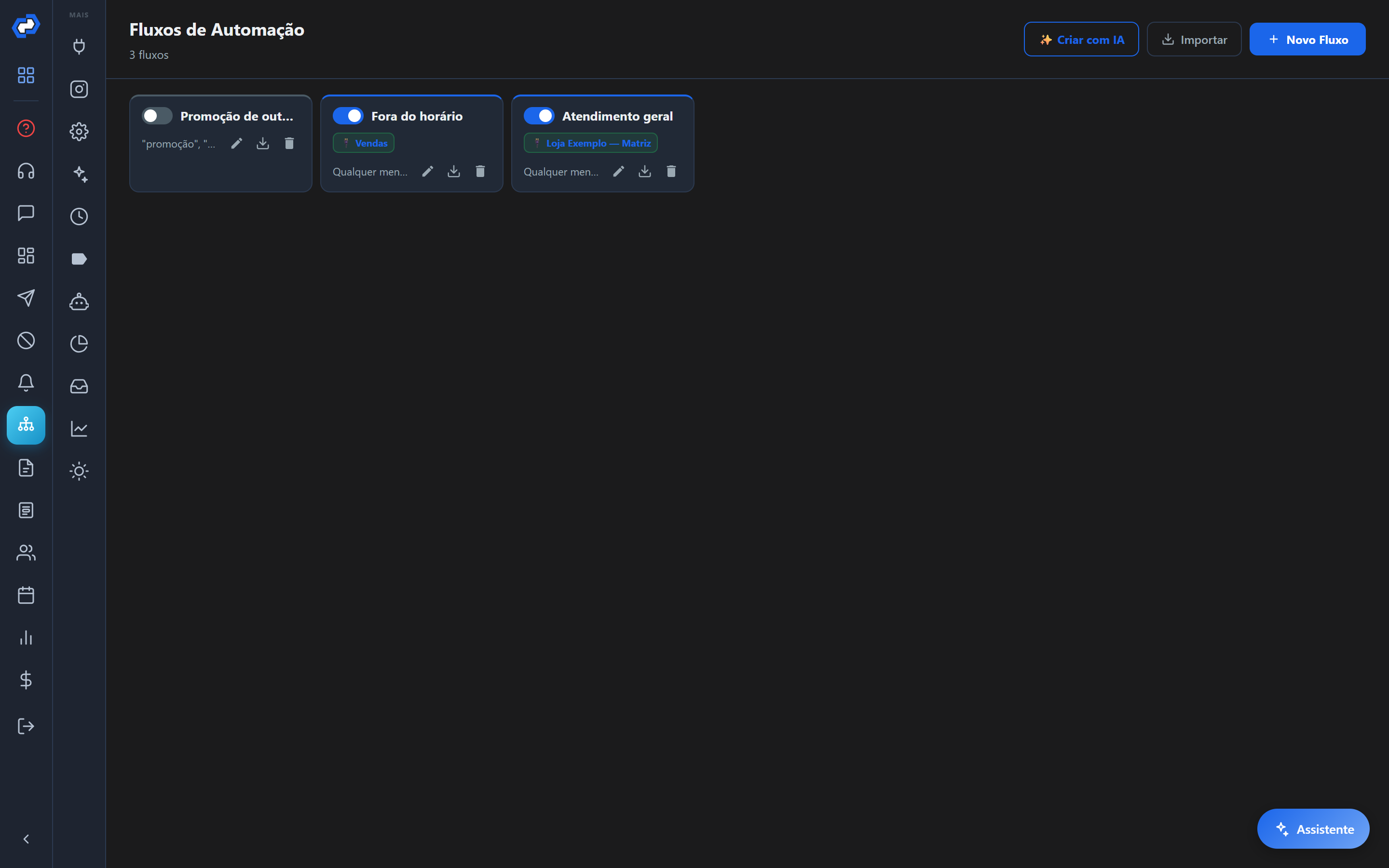1389x868 pixels.
Task: Open the chat message bubble icon
Action: tap(26, 213)
